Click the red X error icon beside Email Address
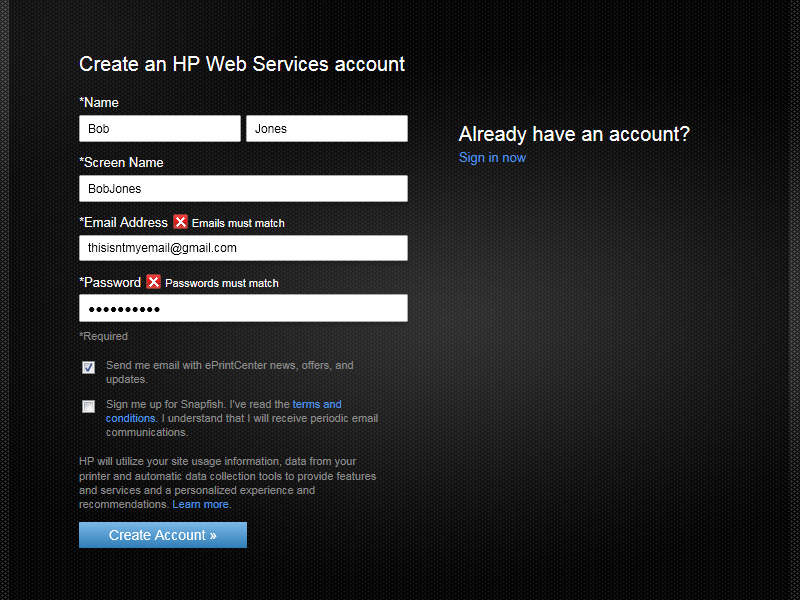This screenshot has height=600, width=800. click(181, 222)
